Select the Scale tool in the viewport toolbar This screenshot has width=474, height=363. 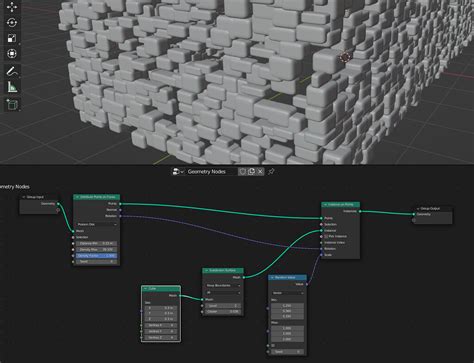tap(12, 38)
